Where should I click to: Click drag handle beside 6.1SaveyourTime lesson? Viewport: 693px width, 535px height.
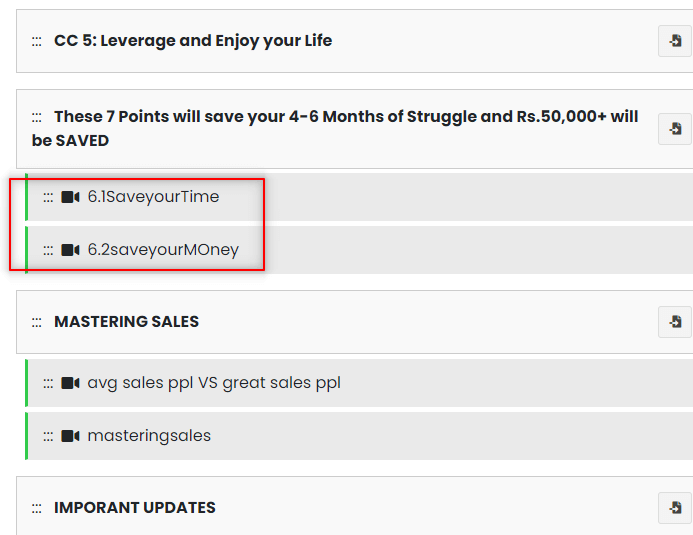[48, 197]
